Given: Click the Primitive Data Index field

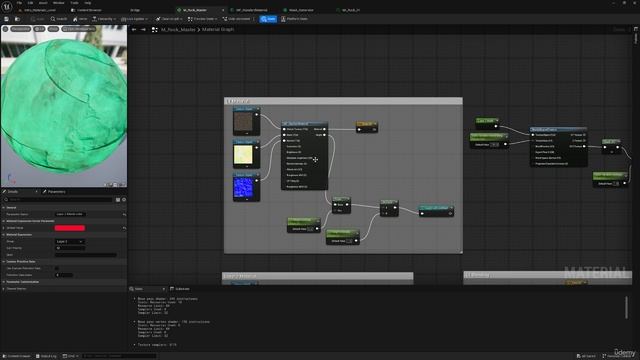Looking at the screenshot, I should point(64,275).
